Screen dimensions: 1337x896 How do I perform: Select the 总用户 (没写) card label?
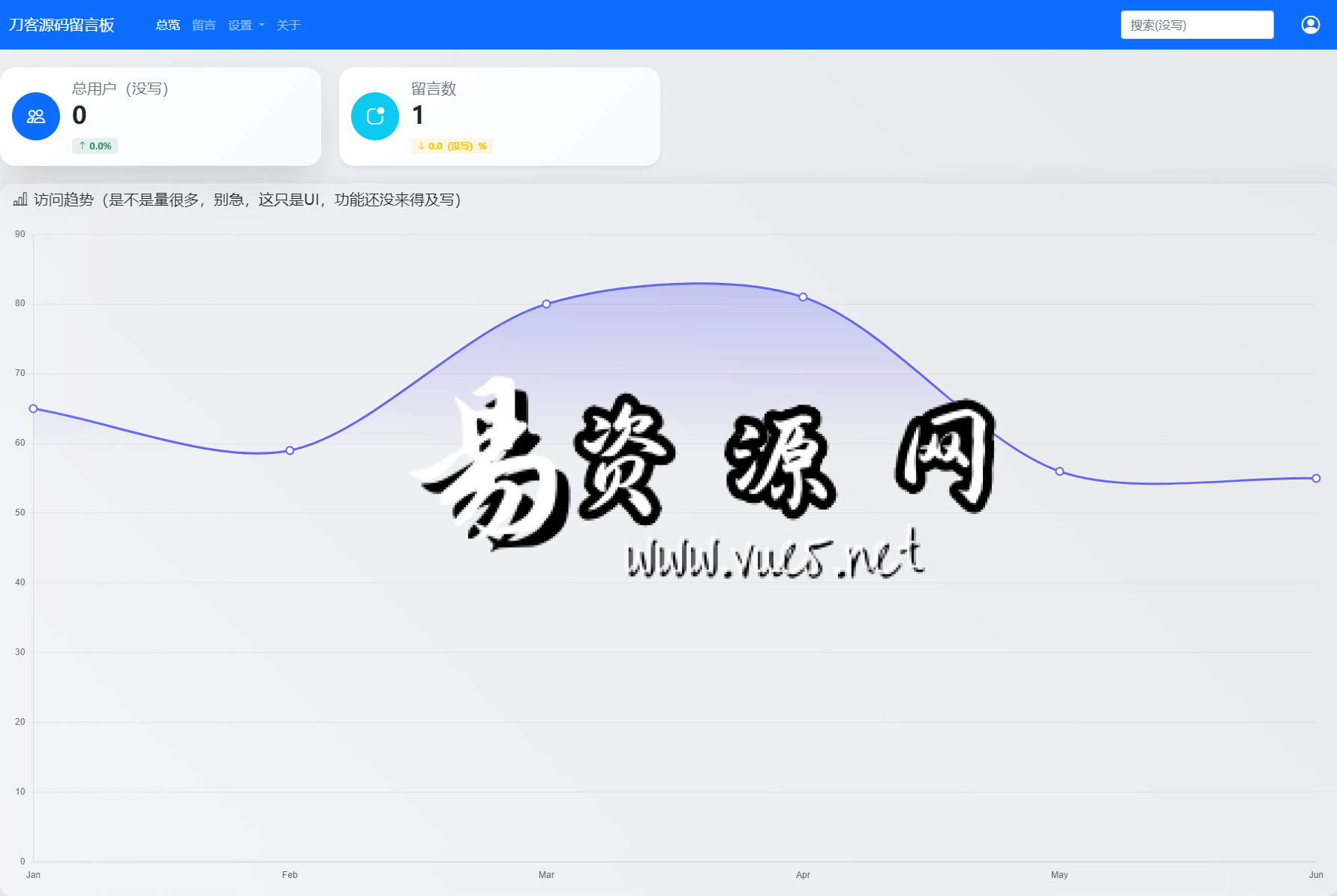click(x=120, y=89)
